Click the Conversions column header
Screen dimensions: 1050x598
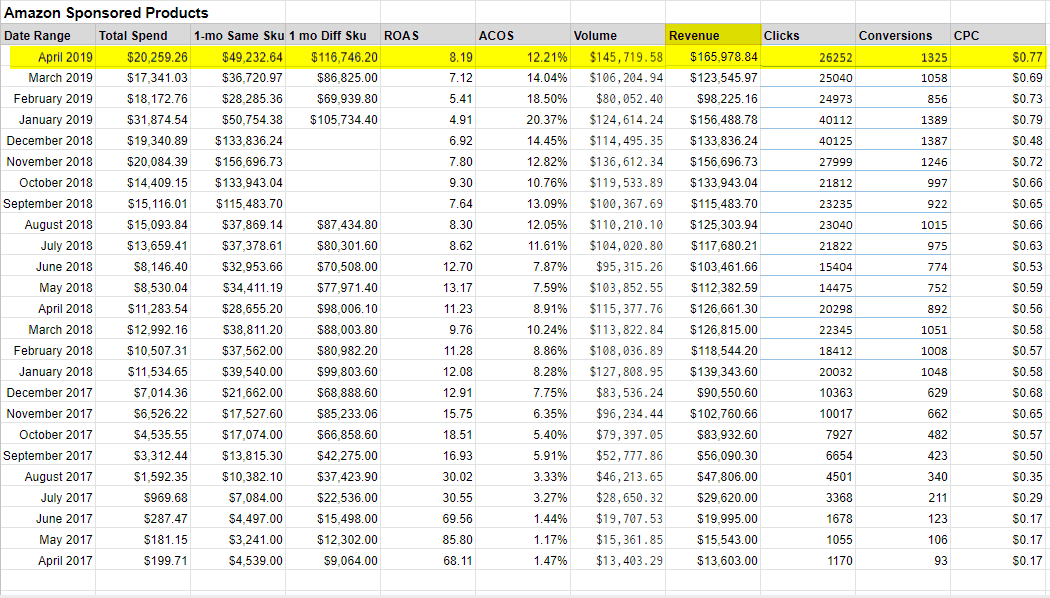(x=904, y=35)
